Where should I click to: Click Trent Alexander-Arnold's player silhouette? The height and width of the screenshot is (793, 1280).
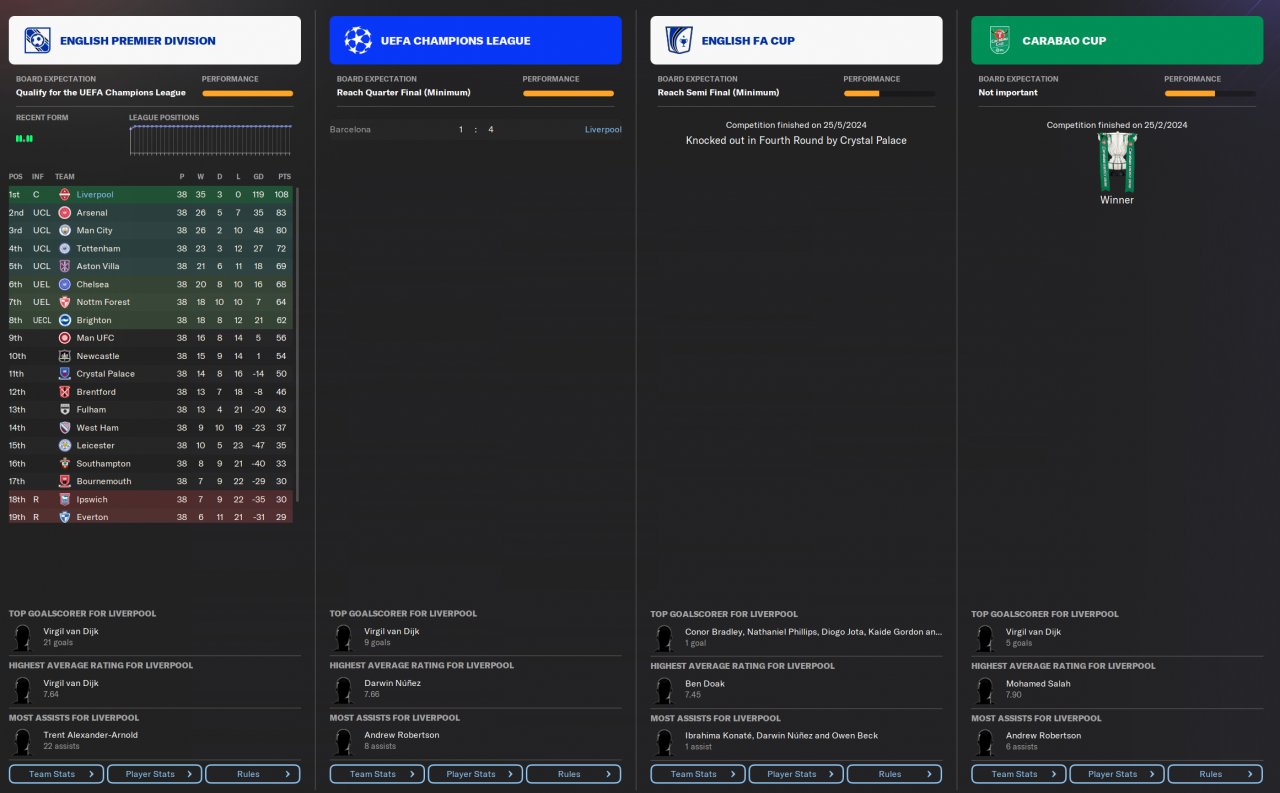click(22, 741)
